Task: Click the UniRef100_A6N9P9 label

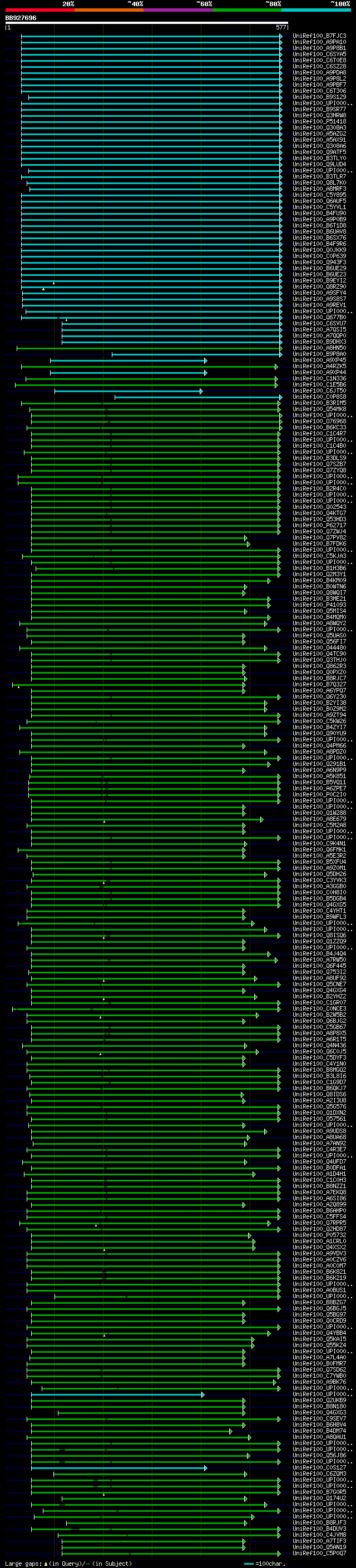Action: click(x=319, y=770)
